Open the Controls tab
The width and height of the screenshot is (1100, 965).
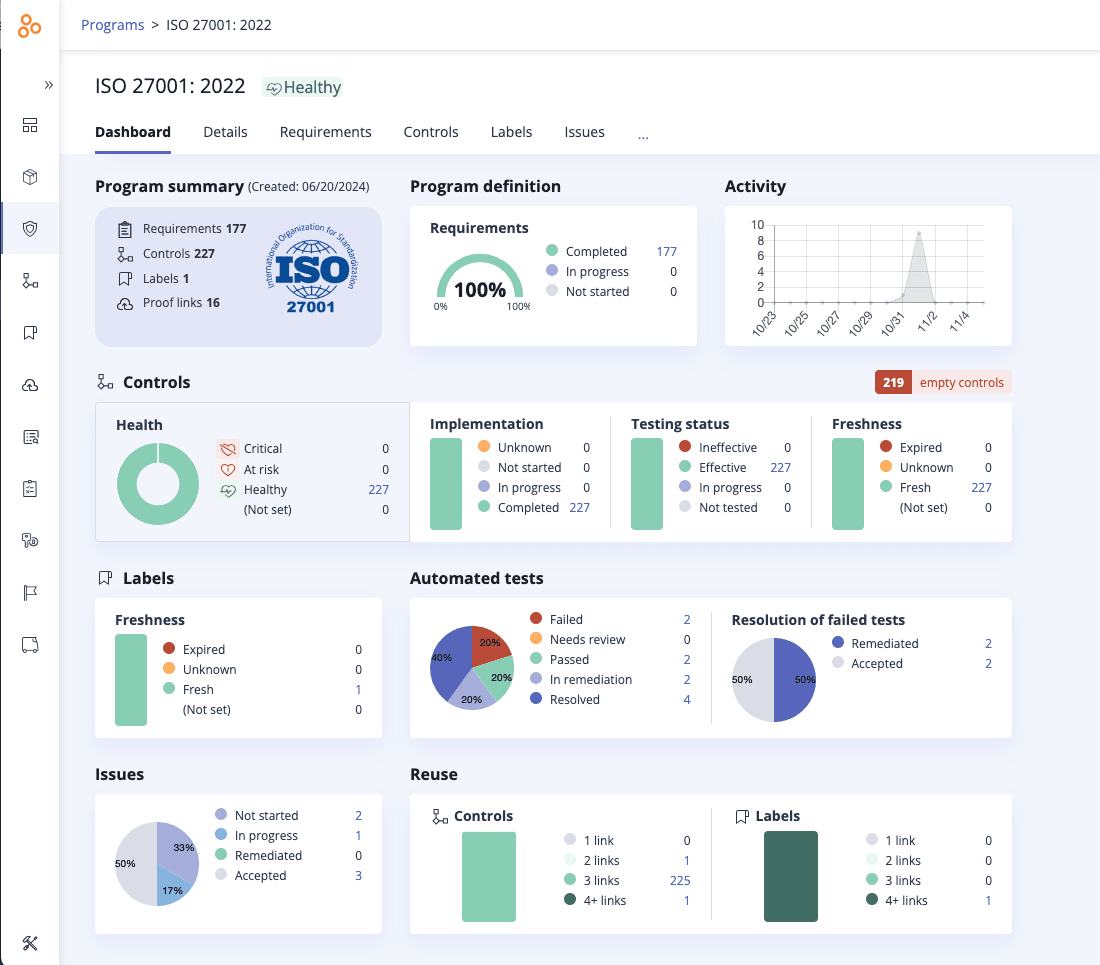point(431,132)
